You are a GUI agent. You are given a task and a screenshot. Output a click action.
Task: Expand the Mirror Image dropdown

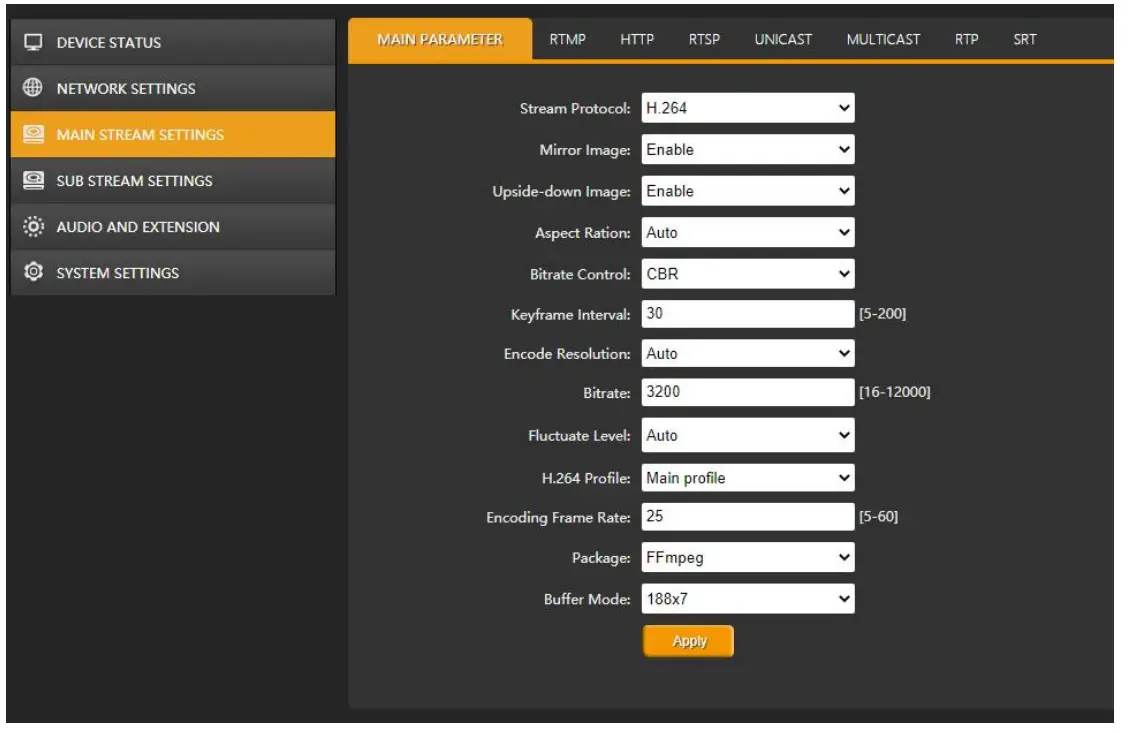(748, 150)
